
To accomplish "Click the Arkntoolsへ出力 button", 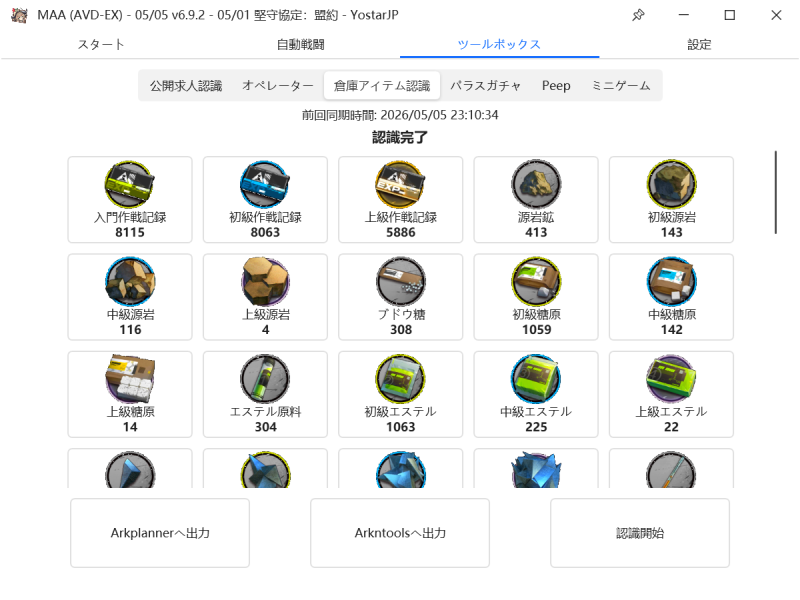I will pyautogui.click(x=400, y=533).
